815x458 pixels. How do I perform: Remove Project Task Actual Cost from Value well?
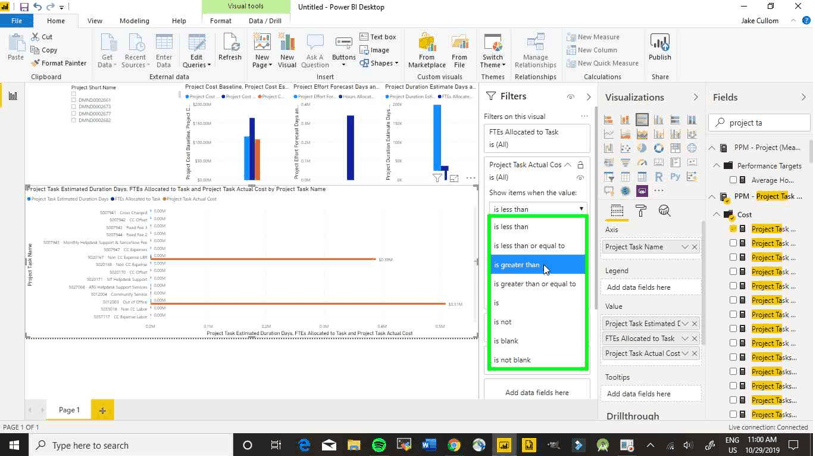(x=694, y=354)
